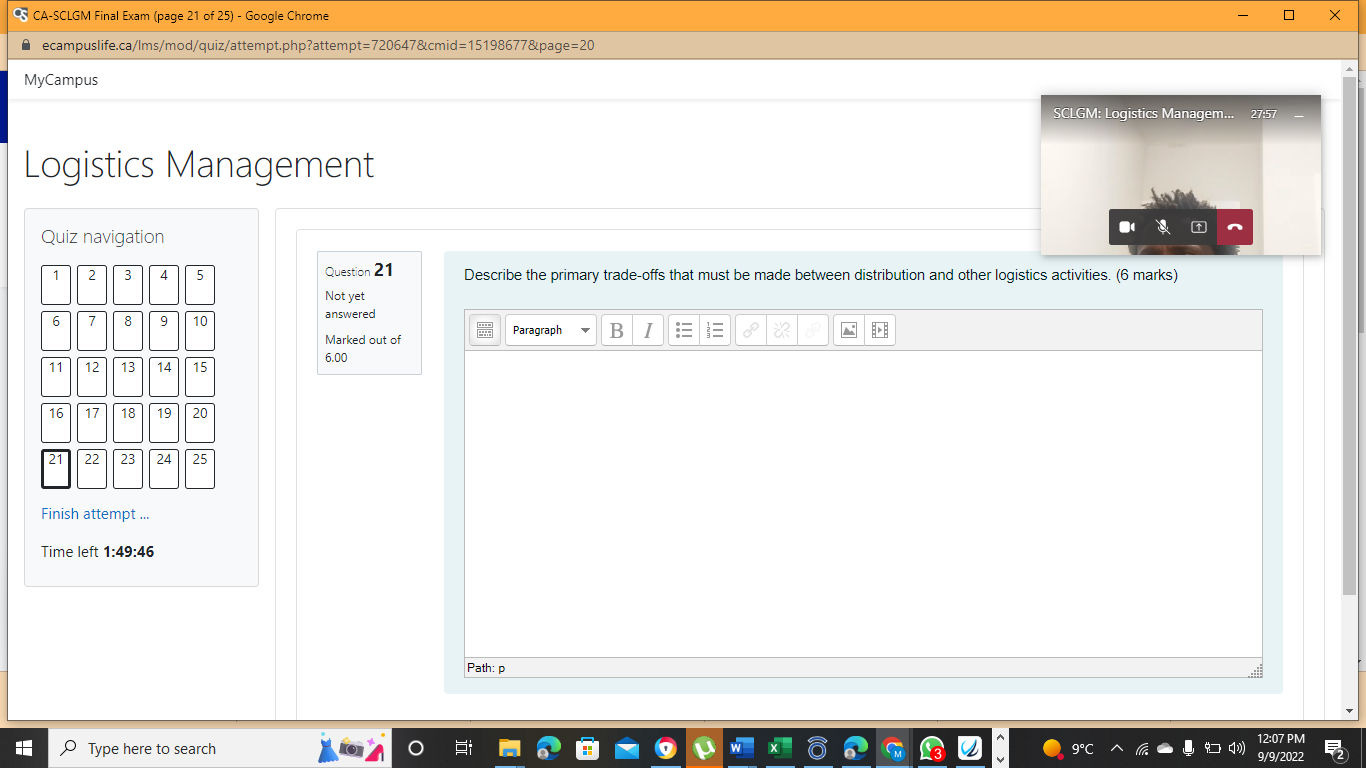Insert an image into the answer
Screen dimensions: 1366x768
849,330
